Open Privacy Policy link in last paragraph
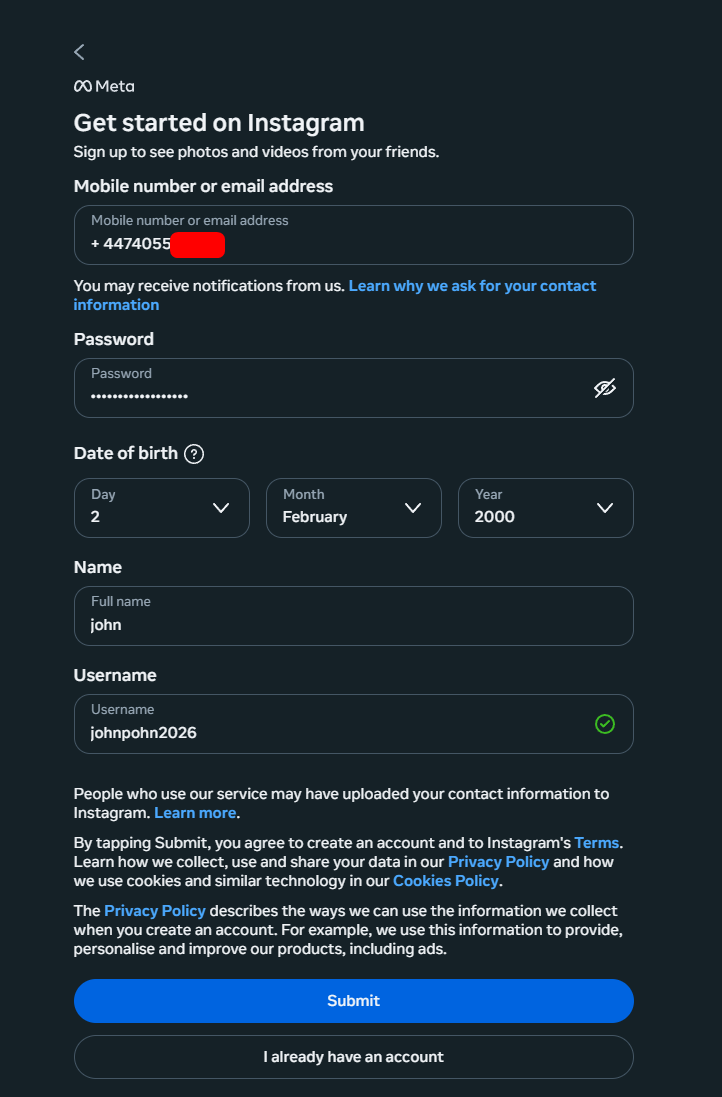The width and height of the screenshot is (722, 1097). (x=155, y=911)
